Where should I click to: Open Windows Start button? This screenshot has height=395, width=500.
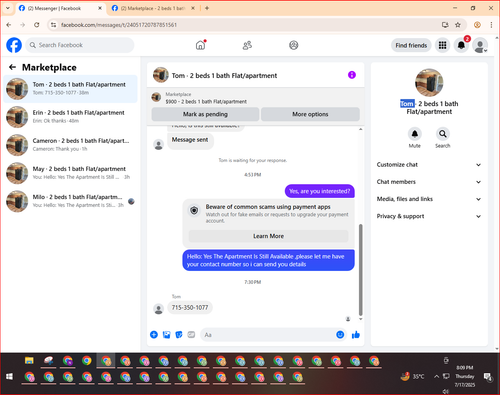tap(9, 377)
